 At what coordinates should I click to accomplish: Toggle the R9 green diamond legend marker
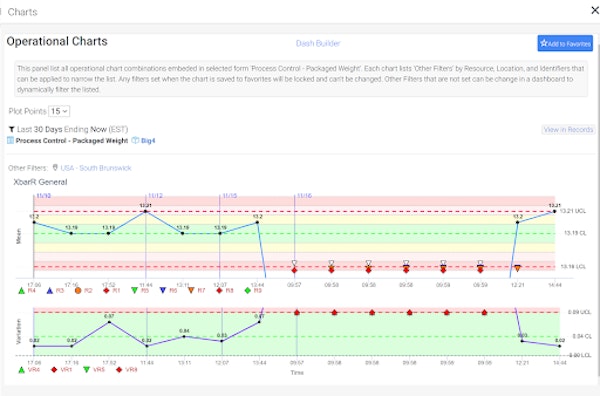click(x=248, y=291)
